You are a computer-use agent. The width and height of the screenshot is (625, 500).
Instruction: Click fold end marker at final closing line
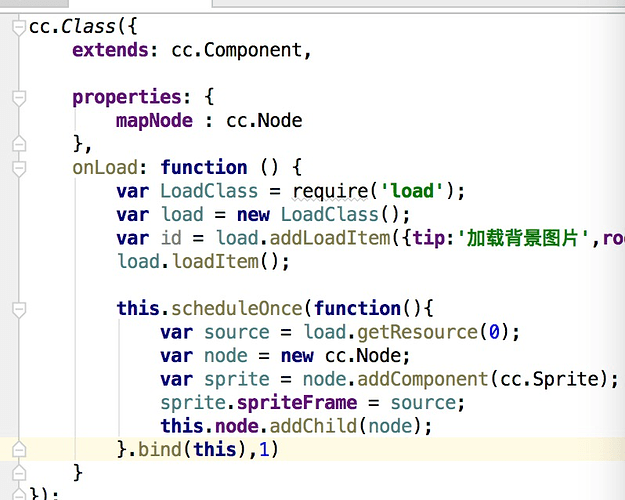pos(19,494)
